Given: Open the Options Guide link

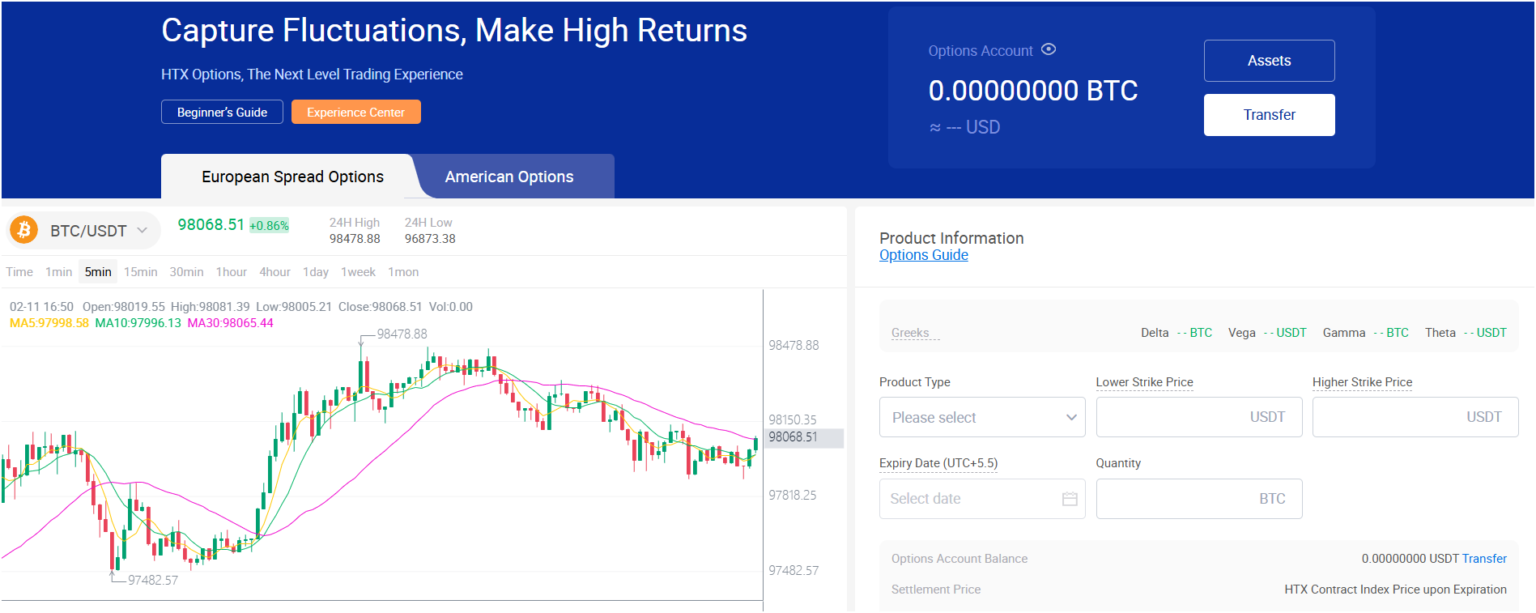Looking at the screenshot, I should click(x=924, y=255).
